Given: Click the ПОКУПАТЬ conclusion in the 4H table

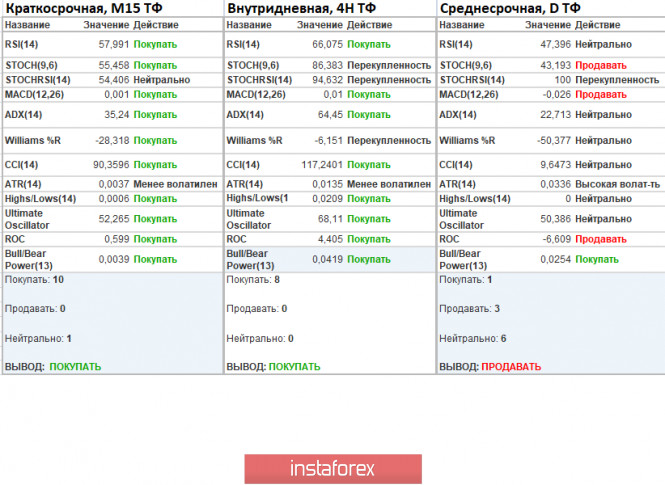Looking at the screenshot, I should [x=295, y=367].
